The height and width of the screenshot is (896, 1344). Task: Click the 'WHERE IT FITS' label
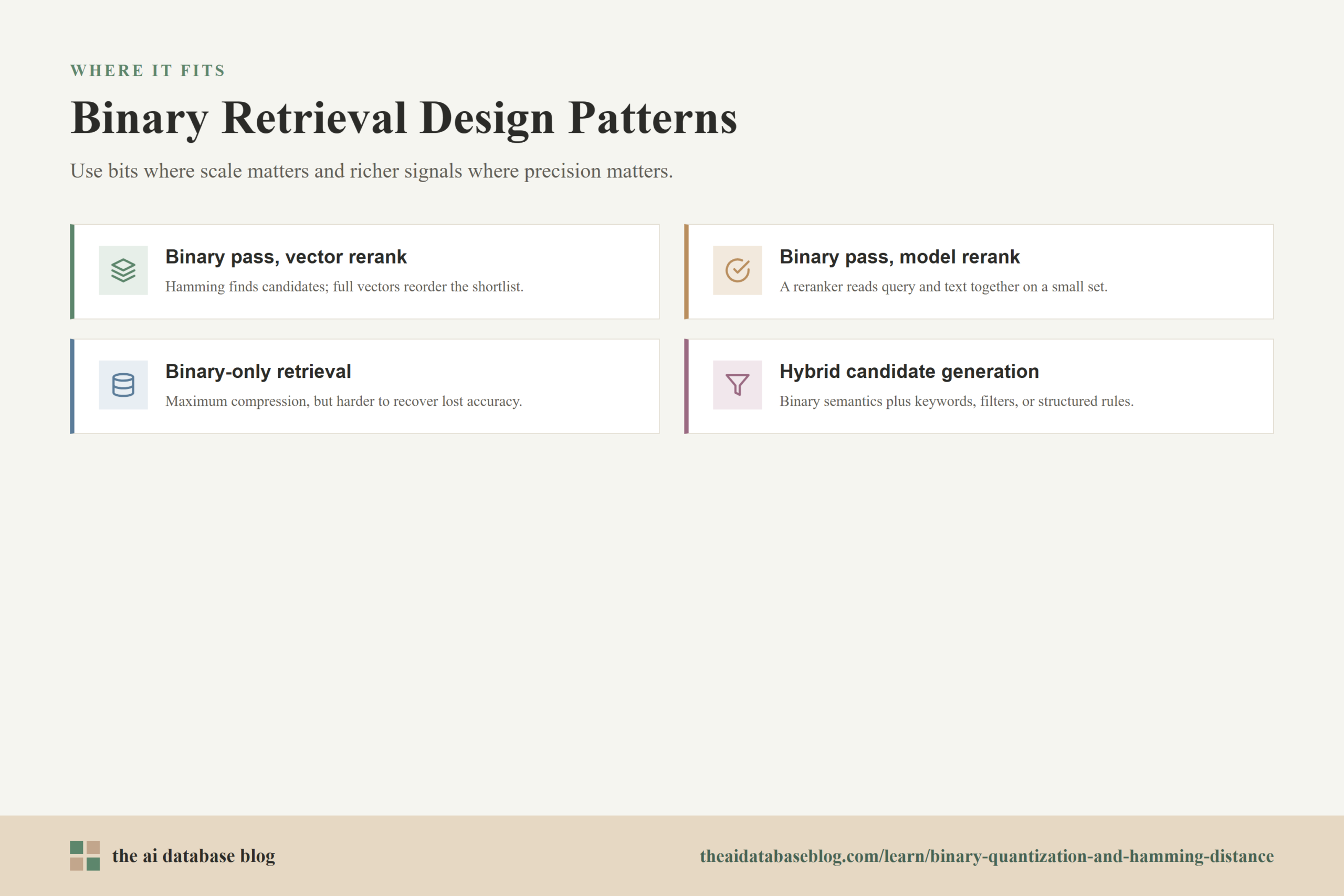pyautogui.click(x=148, y=71)
